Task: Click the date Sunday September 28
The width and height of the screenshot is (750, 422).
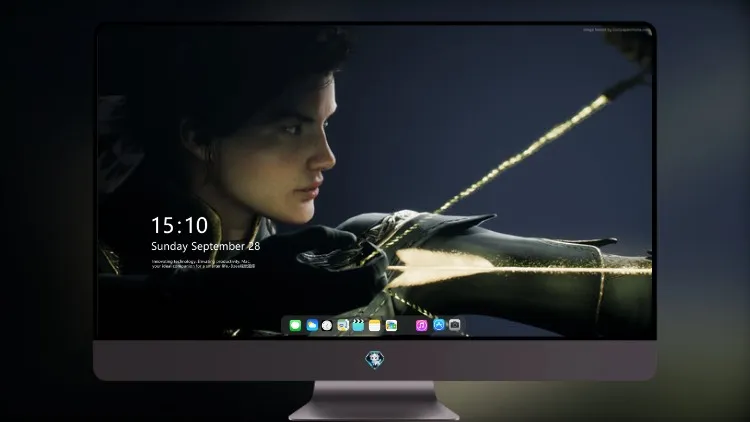Action: point(206,246)
